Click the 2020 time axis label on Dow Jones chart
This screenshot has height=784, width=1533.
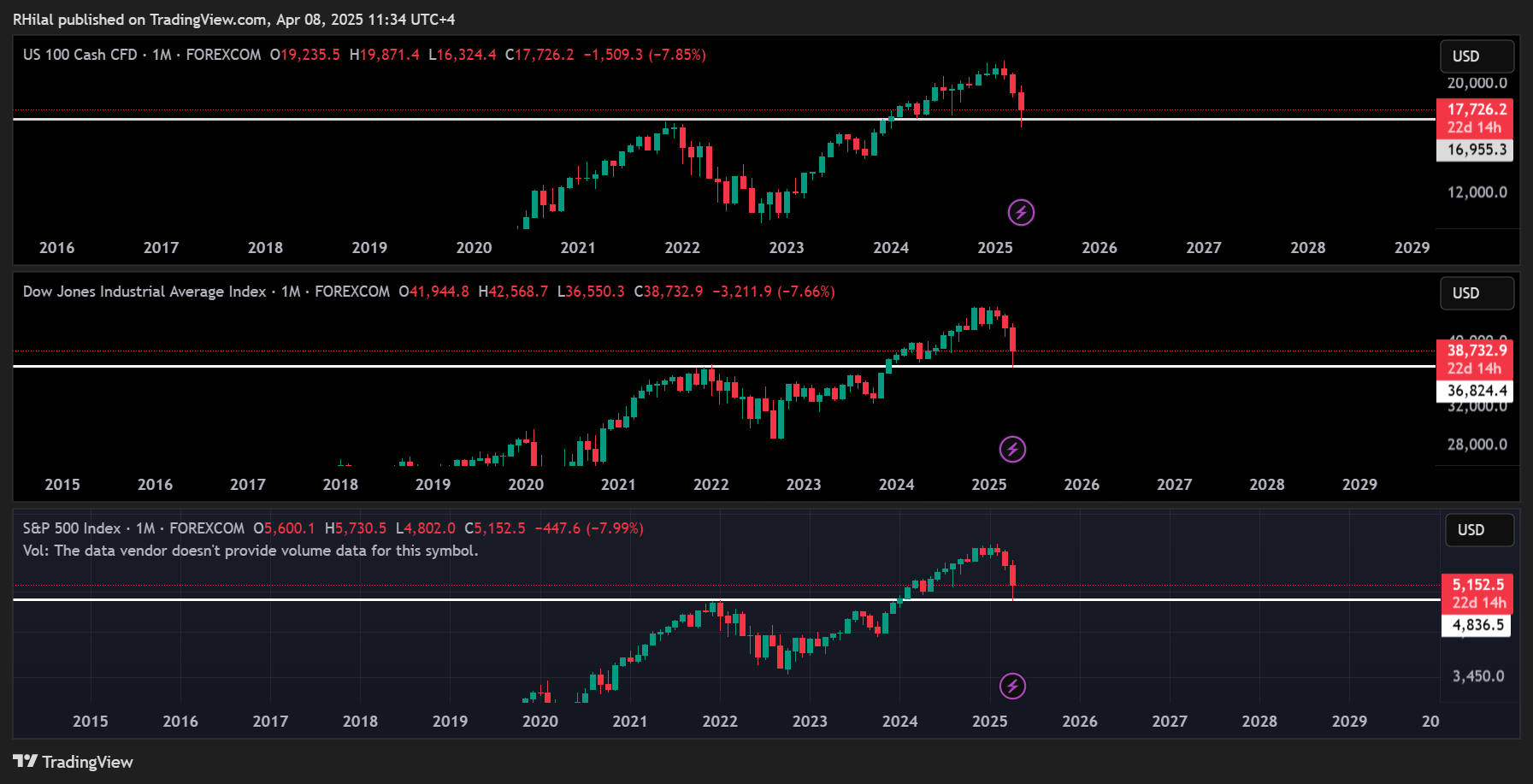coord(526,485)
